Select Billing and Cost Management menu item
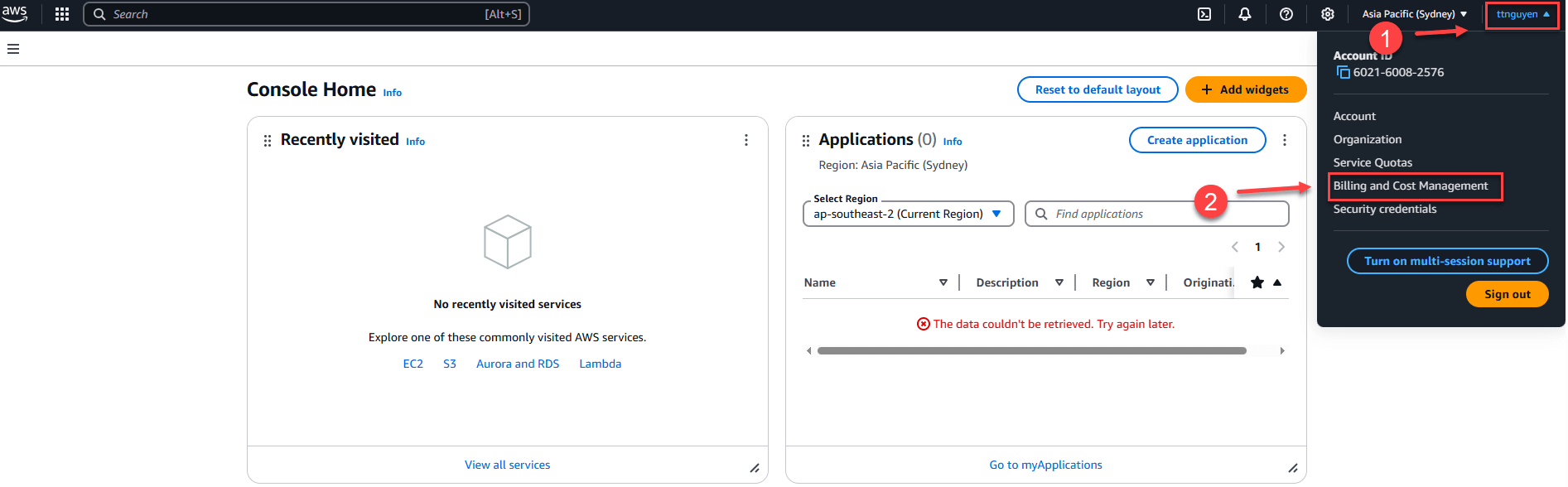The width and height of the screenshot is (1568, 487). (x=1410, y=186)
